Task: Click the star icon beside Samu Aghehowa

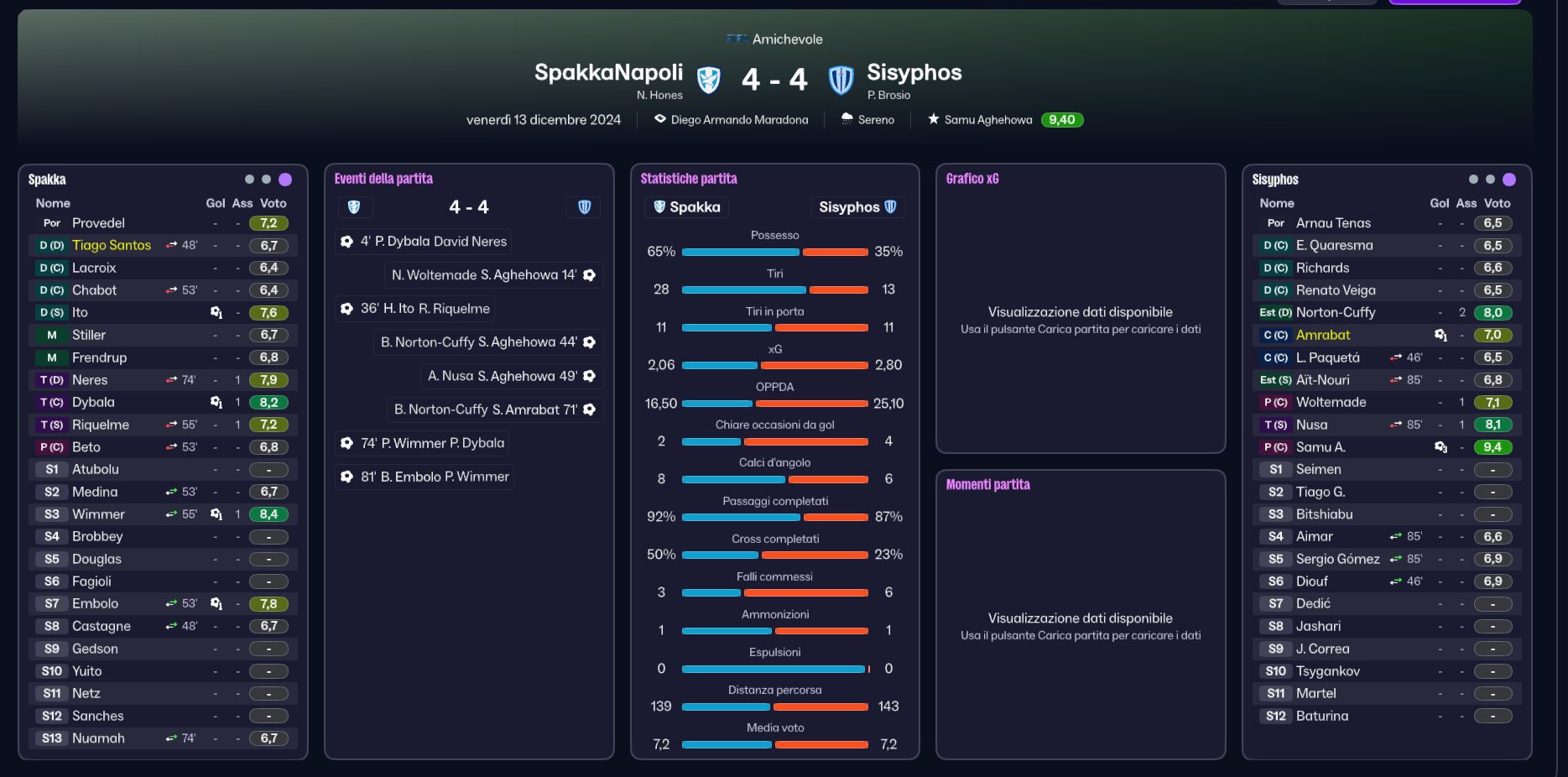Action: click(933, 119)
